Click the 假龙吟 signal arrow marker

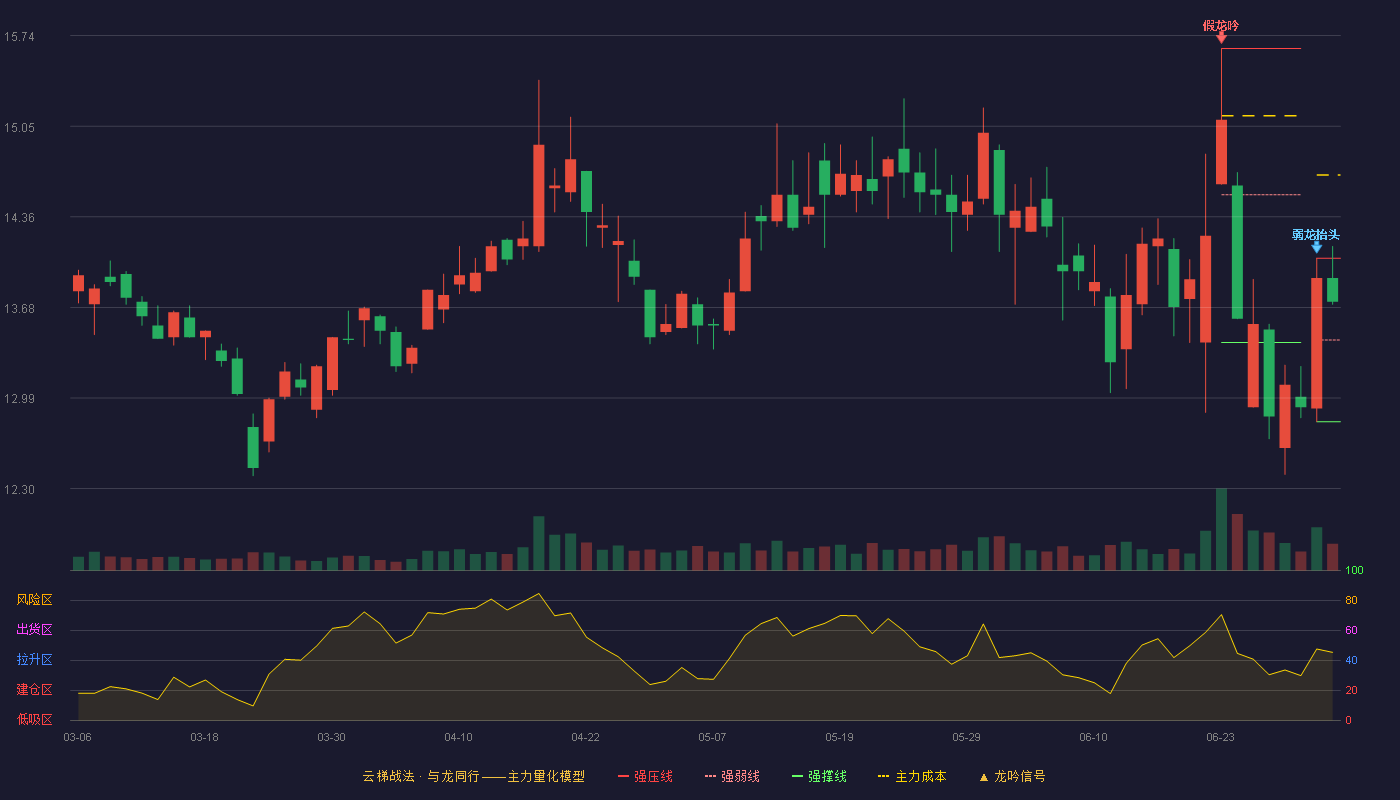pos(1221,38)
